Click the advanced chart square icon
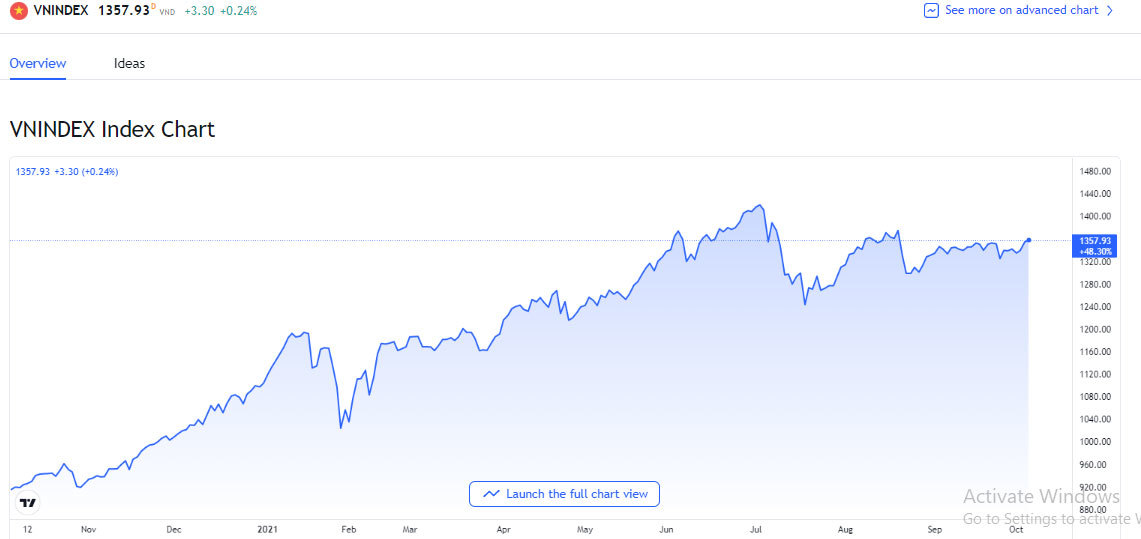1141x539 pixels. click(x=931, y=10)
